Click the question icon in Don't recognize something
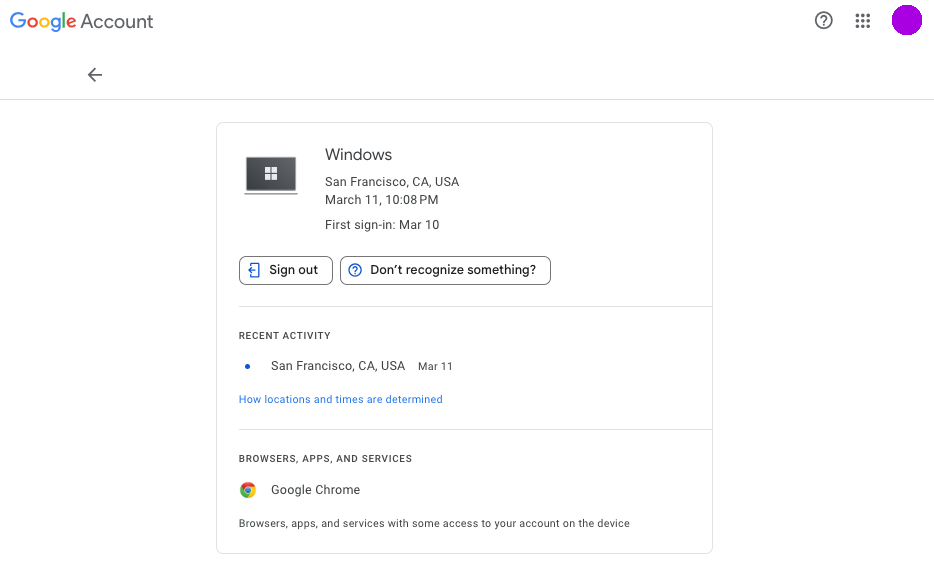Viewport: 934px width, 588px height. click(x=355, y=270)
